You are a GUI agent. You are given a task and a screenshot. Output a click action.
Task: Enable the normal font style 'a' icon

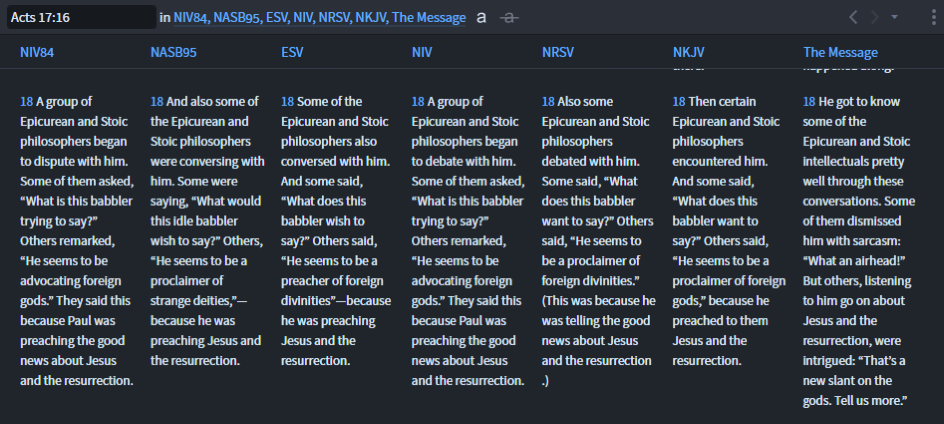click(x=481, y=17)
